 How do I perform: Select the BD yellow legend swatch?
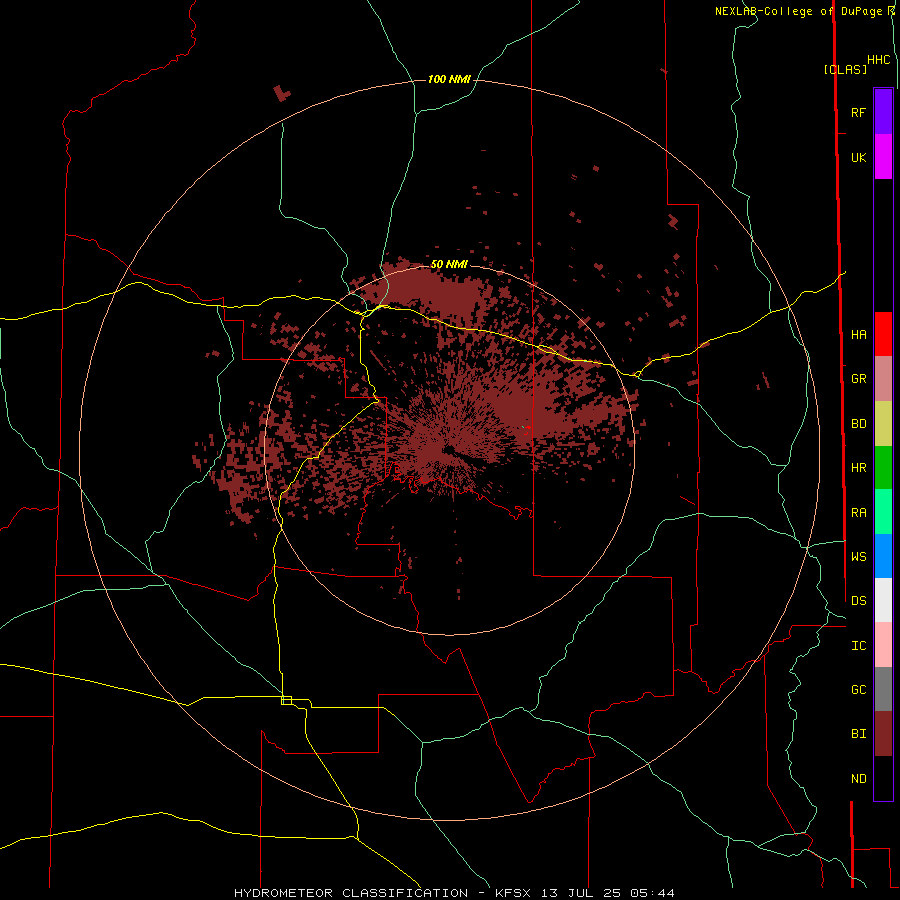(x=883, y=424)
